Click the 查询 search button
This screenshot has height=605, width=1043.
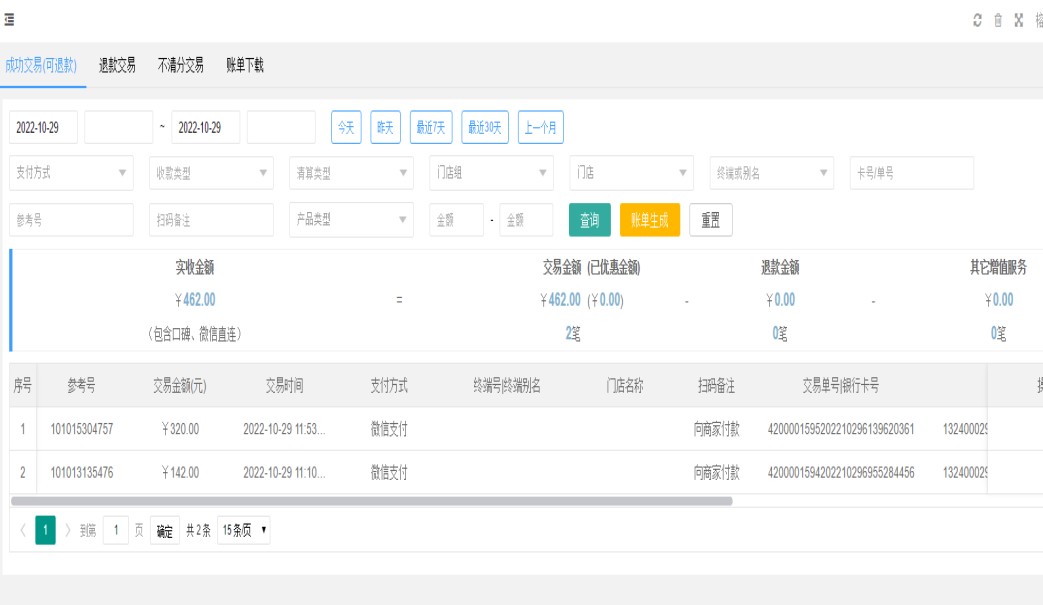click(590, 221)
